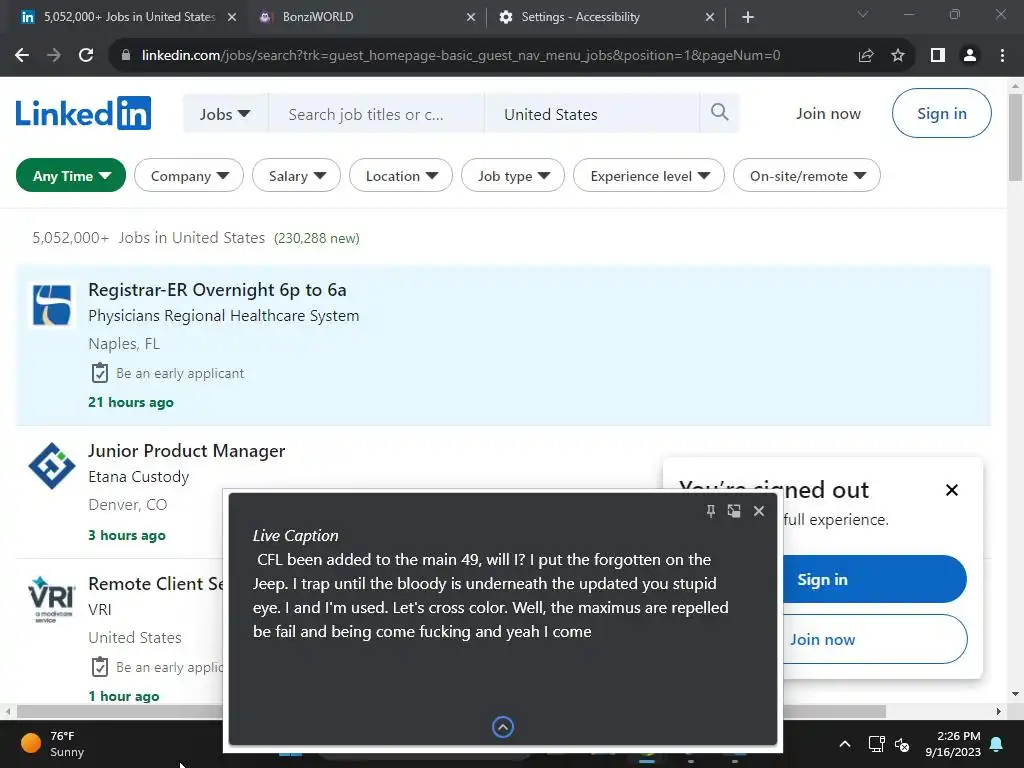Click the 21 hours ago text
The width and height of the screenshot is (1024, 768).
[131, 402]
